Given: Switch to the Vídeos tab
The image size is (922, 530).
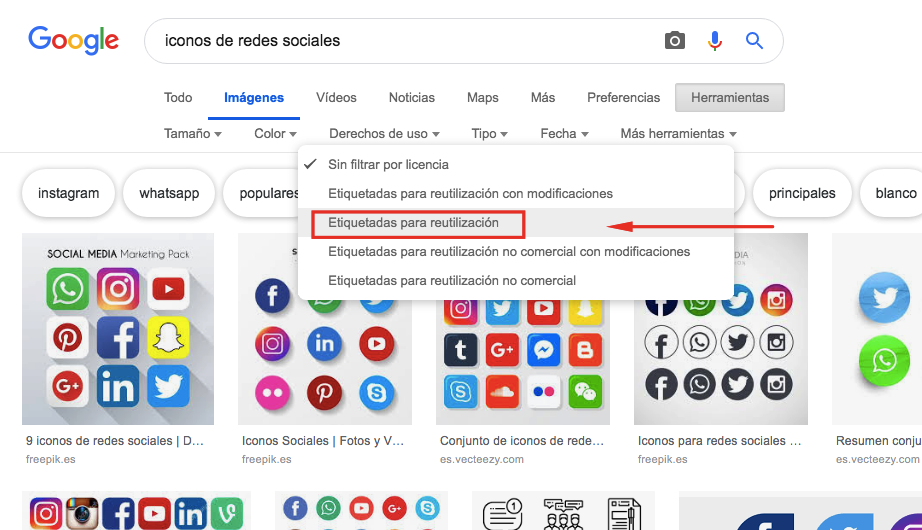Looking at the screenshot, I should [336, 98].
